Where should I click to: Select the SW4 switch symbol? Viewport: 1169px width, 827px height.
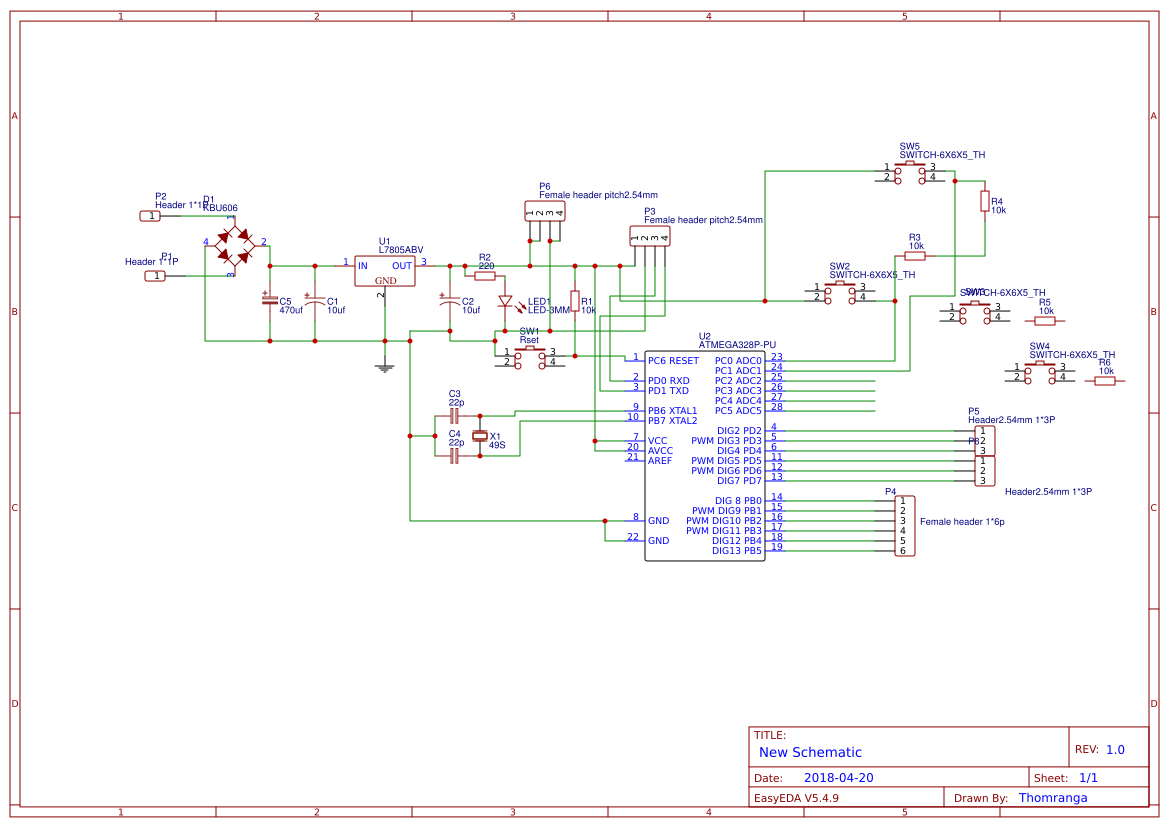click(x=1040, y=372)
